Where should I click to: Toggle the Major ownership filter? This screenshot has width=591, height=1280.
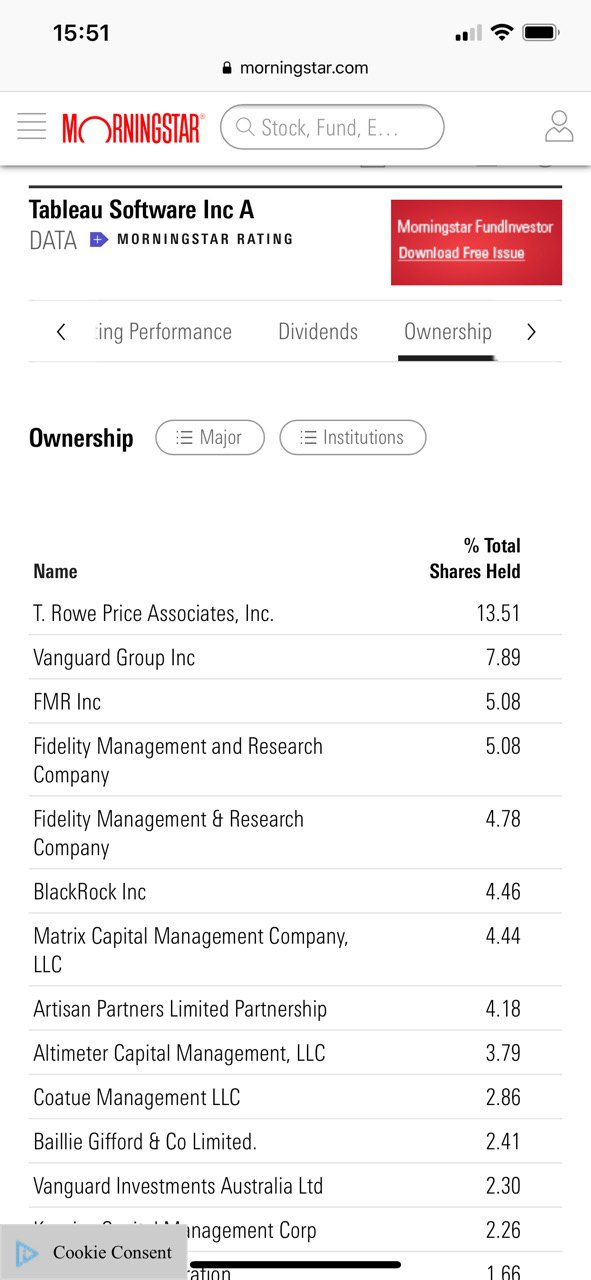(x=210, y=437)
